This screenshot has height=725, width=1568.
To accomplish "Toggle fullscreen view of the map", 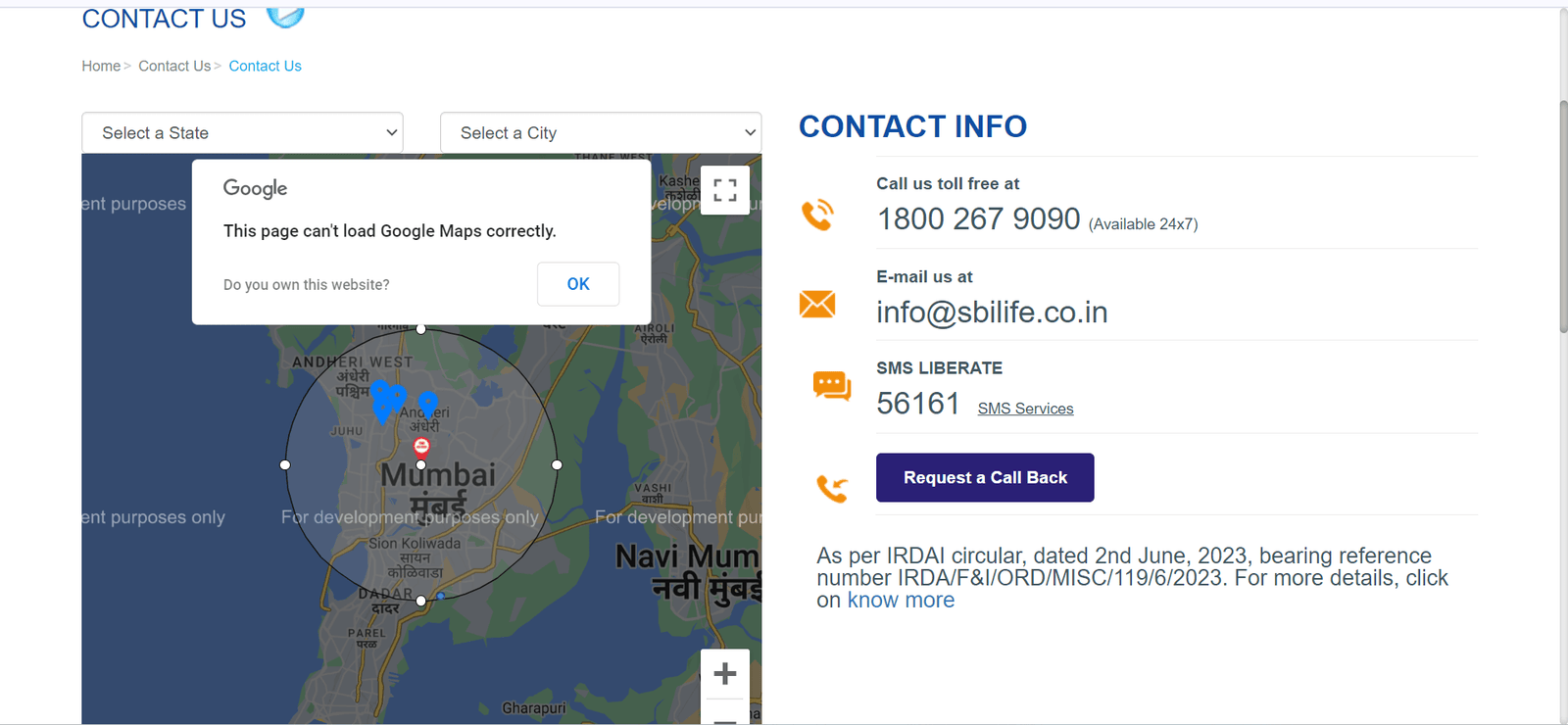I will point(725,190).
